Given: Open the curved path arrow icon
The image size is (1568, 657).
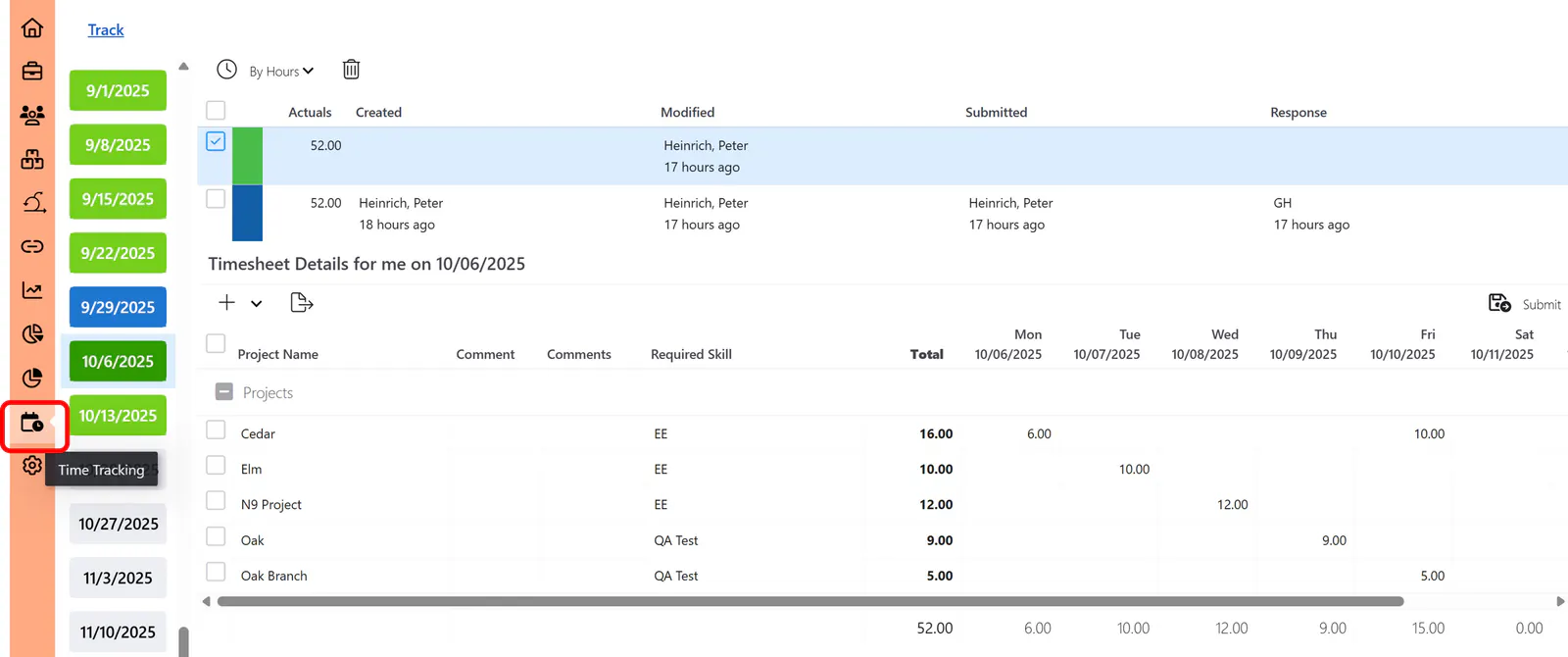Looking at the screenshot, I should click(32, 203).
